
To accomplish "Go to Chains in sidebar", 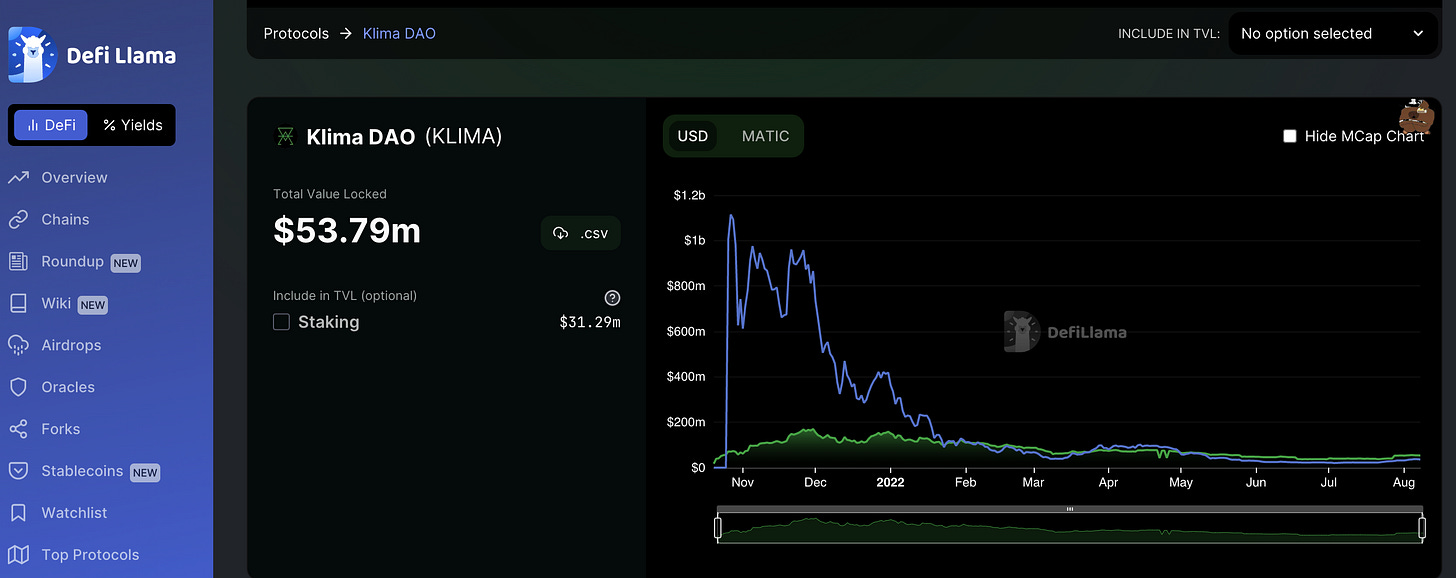I will 65,219.
